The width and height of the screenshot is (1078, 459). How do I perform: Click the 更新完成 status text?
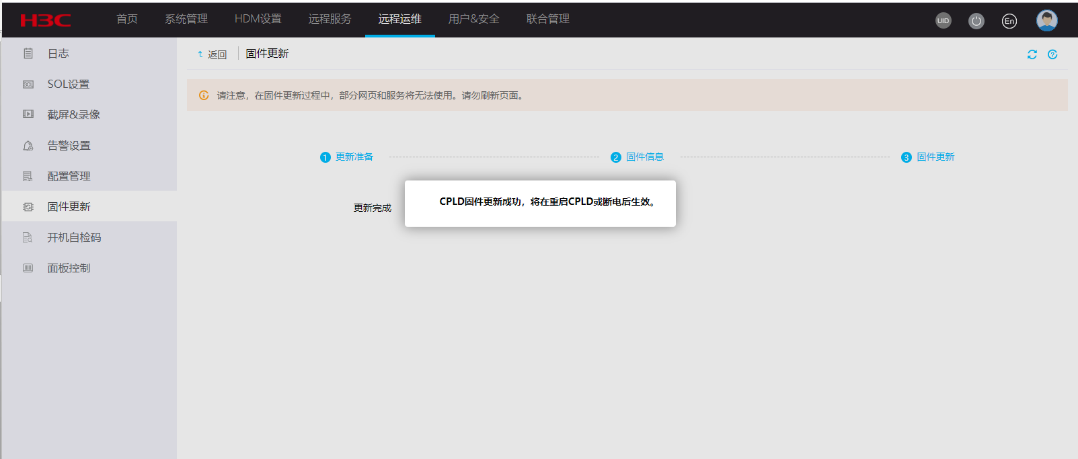tap(373, 208)
